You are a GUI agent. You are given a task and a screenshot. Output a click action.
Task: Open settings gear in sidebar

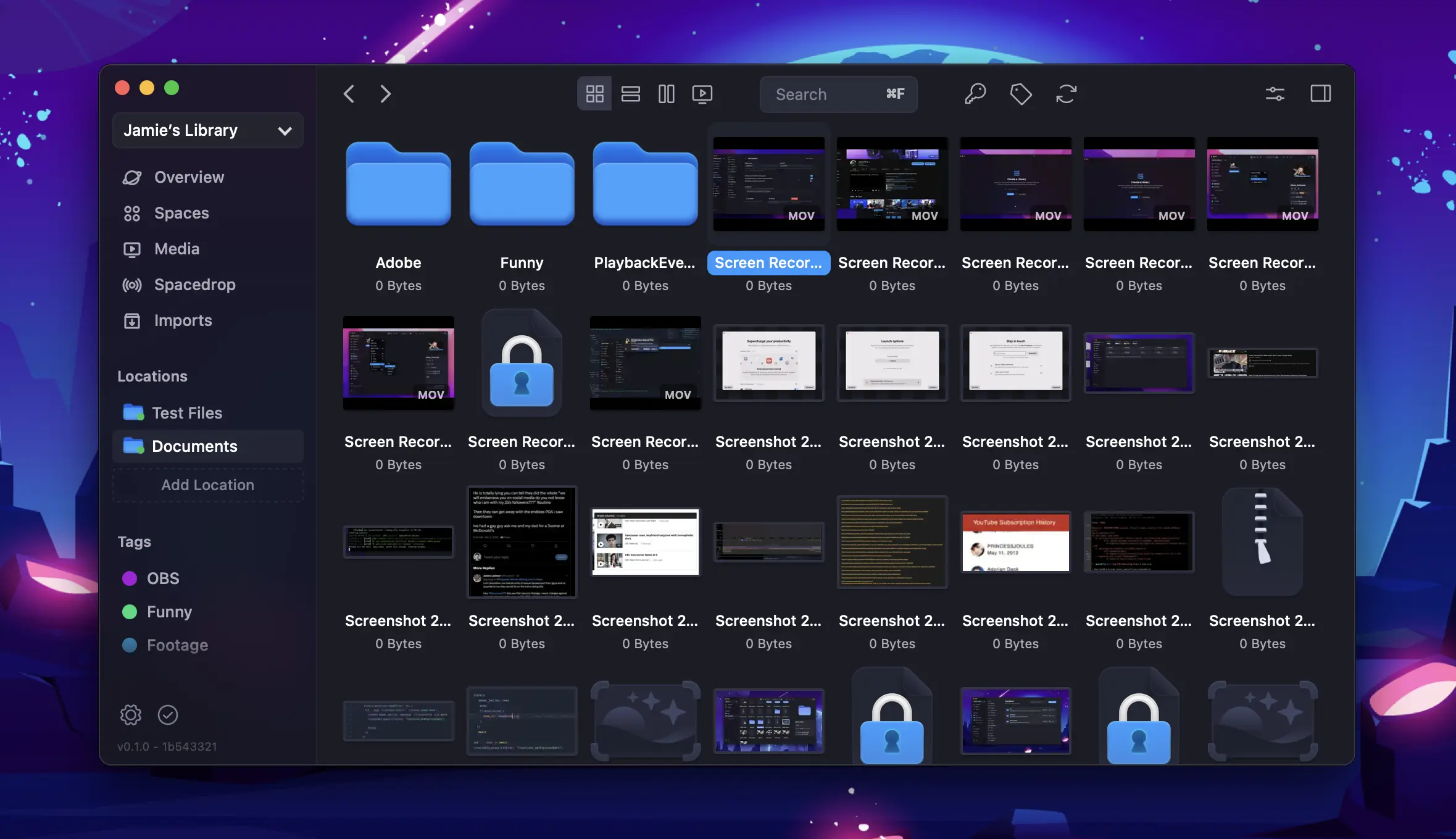(131, 715)
